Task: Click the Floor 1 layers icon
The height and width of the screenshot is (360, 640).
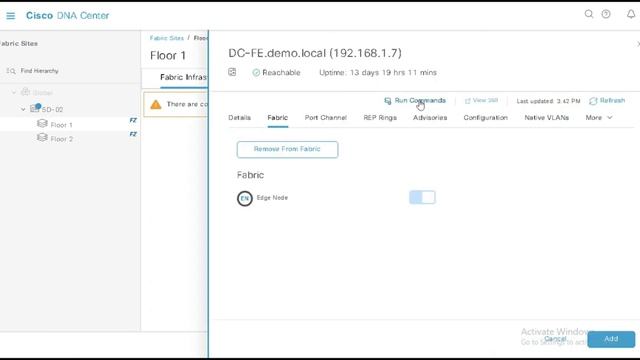Action: (42, 123)
